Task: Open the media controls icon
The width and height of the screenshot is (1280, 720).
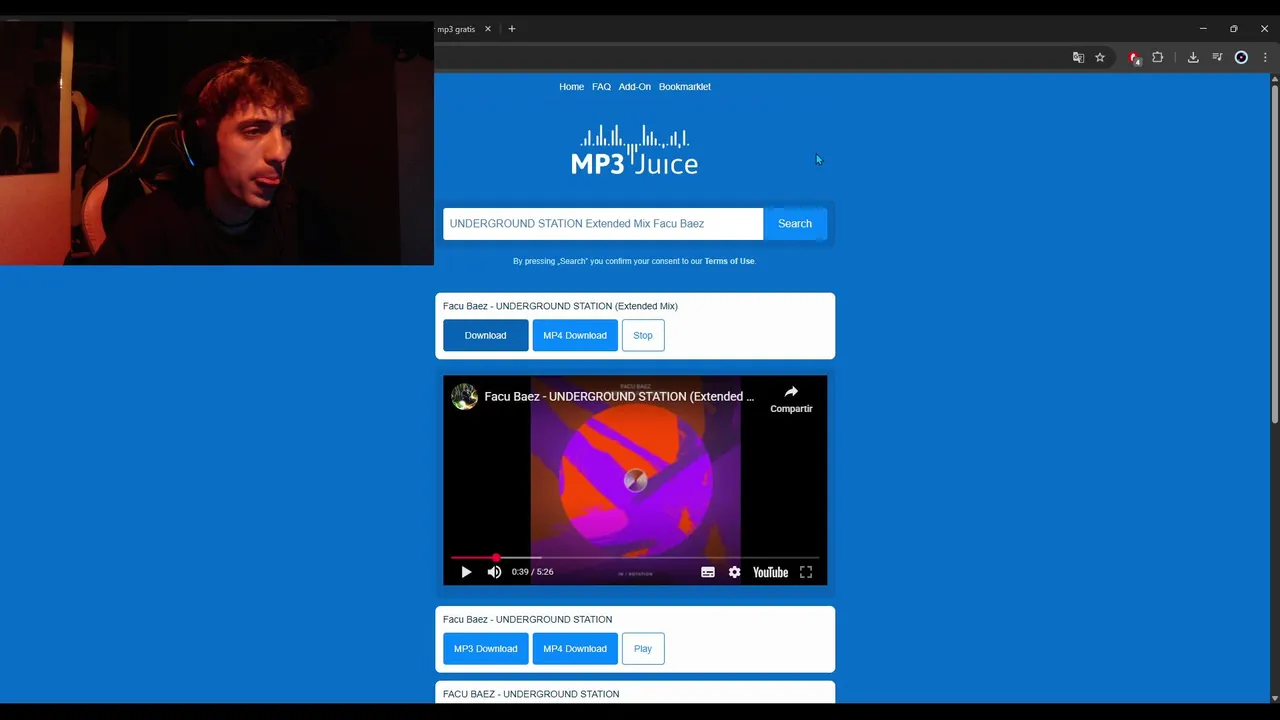Action: click(1217, 58)
